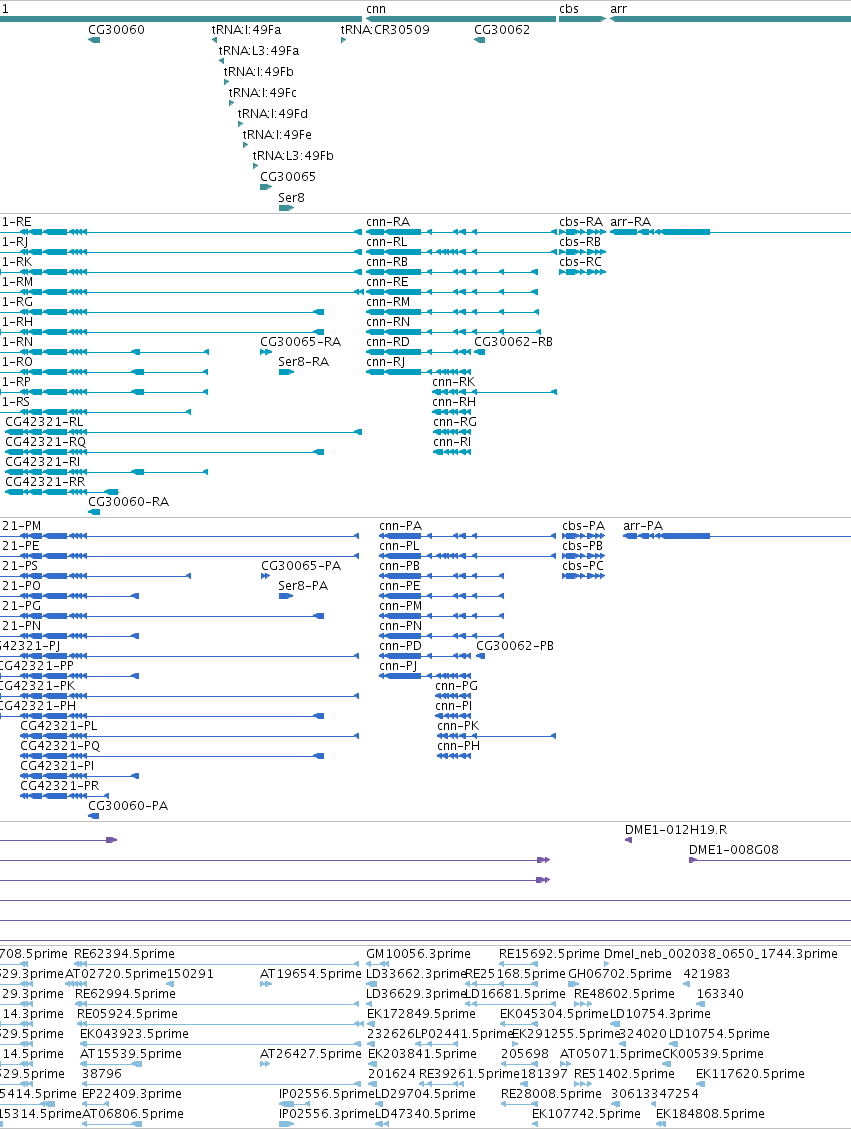Image resolution: width=851 pixels, height=1129 pixels.
Task: Click the CG30062-PB protein label
Action: tap(515, 646)
